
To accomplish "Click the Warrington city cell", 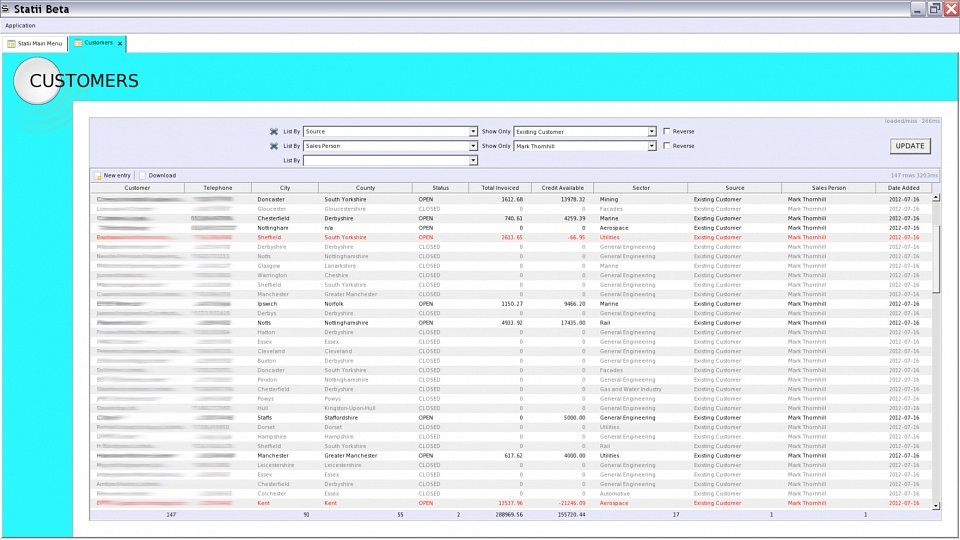I will [272, 276].
